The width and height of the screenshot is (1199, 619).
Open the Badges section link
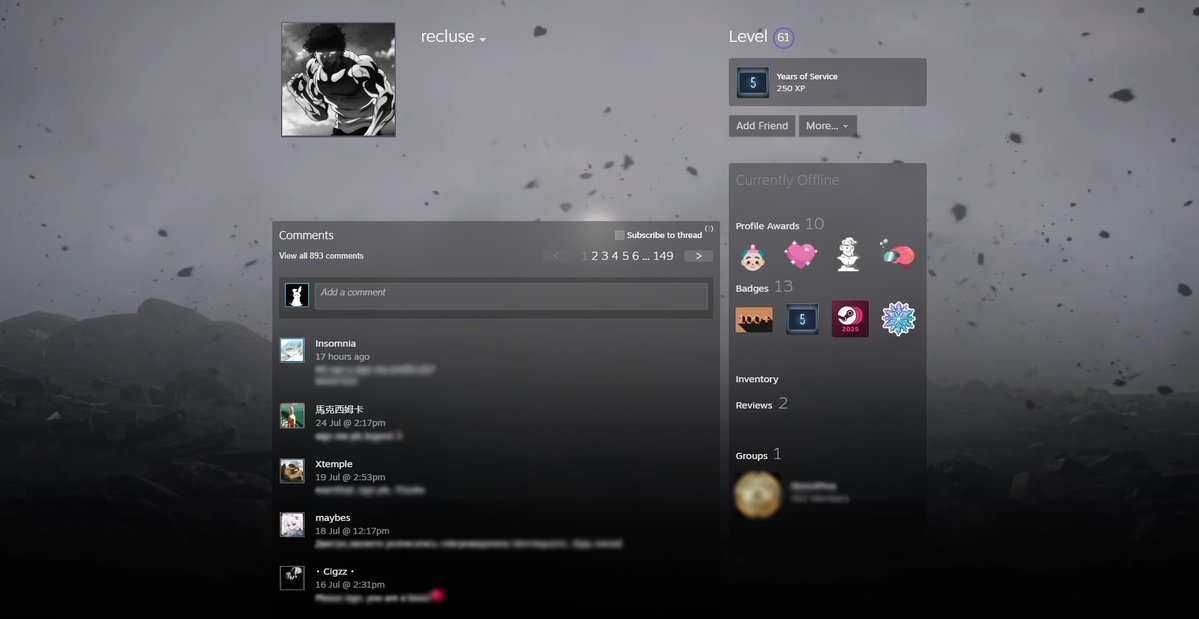pos(752,288)
